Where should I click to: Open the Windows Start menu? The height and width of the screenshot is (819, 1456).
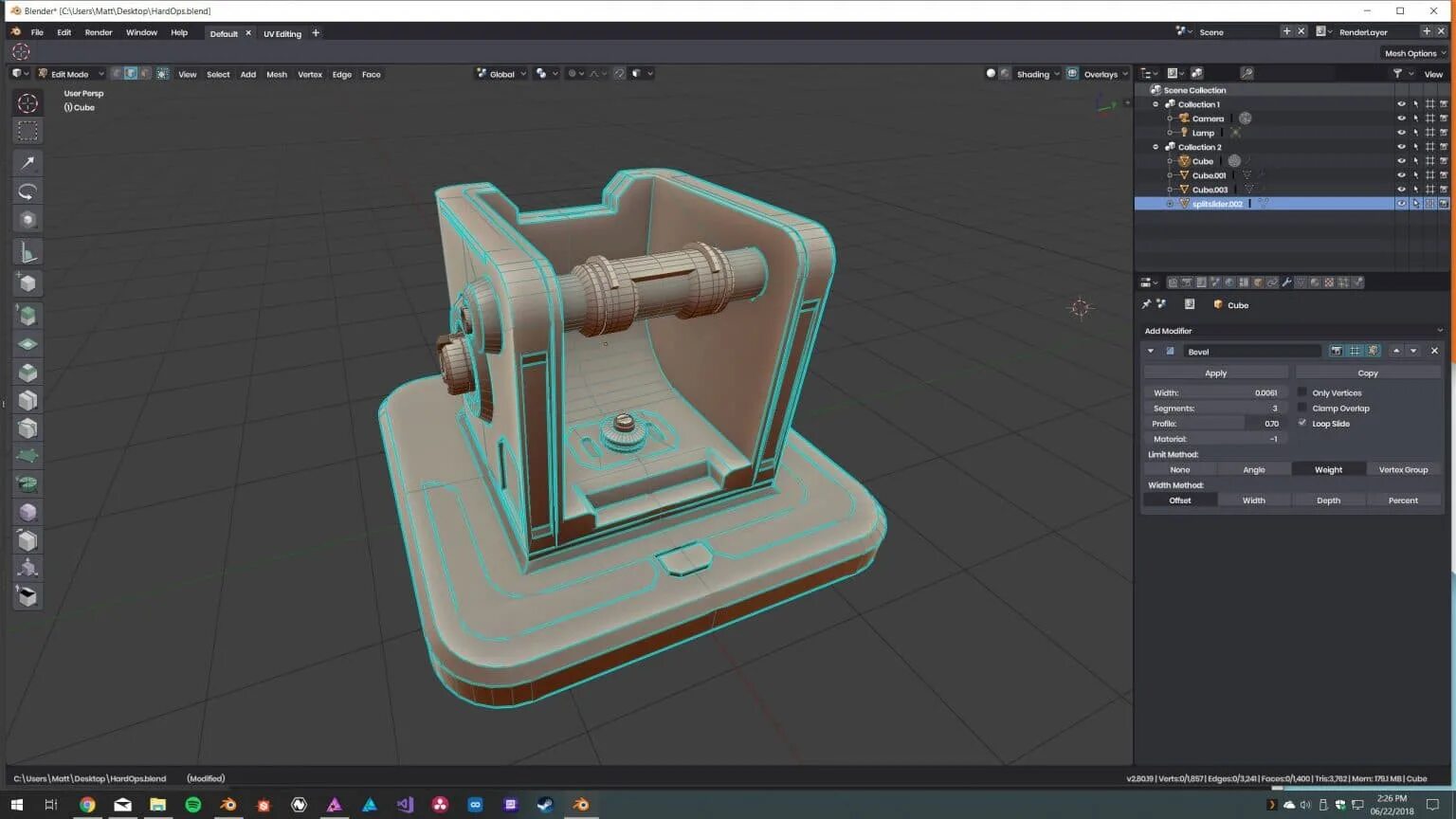coord(16,805)
